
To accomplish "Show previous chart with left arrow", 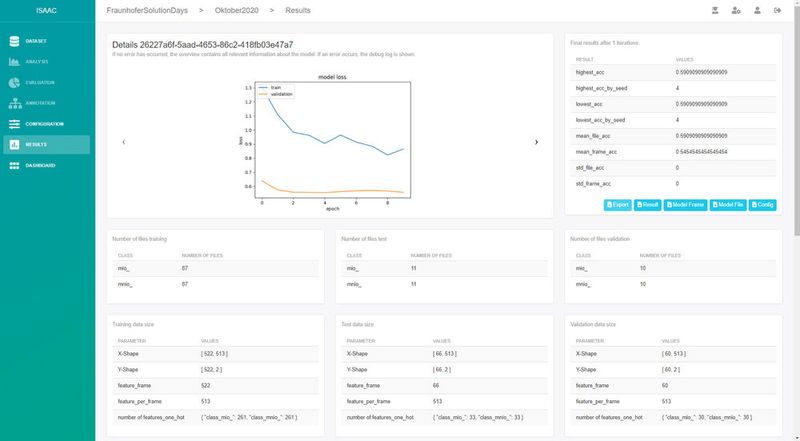I will pos(123,142).
